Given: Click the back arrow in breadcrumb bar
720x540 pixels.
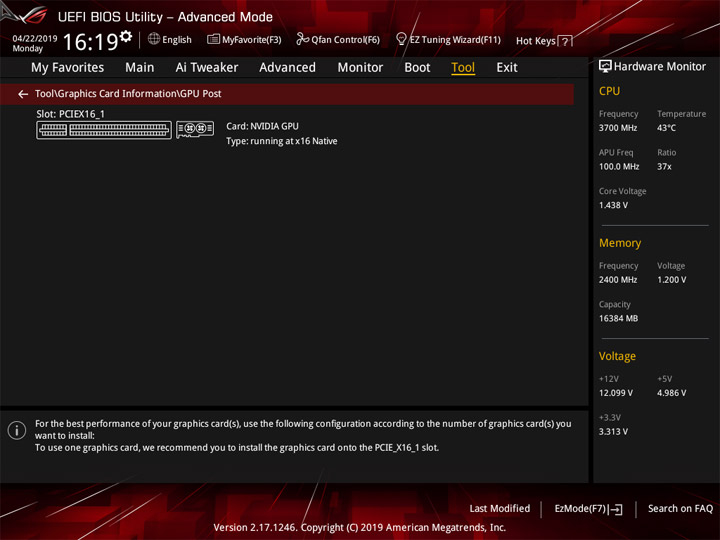Looking at the screenshot, I should coord(22,94).
